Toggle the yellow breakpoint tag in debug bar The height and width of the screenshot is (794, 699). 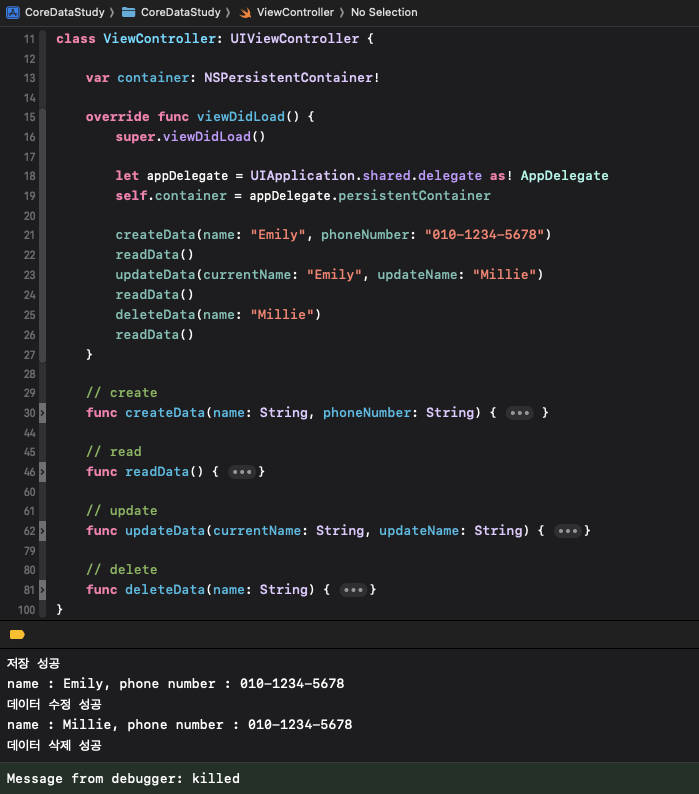point(17,634)
